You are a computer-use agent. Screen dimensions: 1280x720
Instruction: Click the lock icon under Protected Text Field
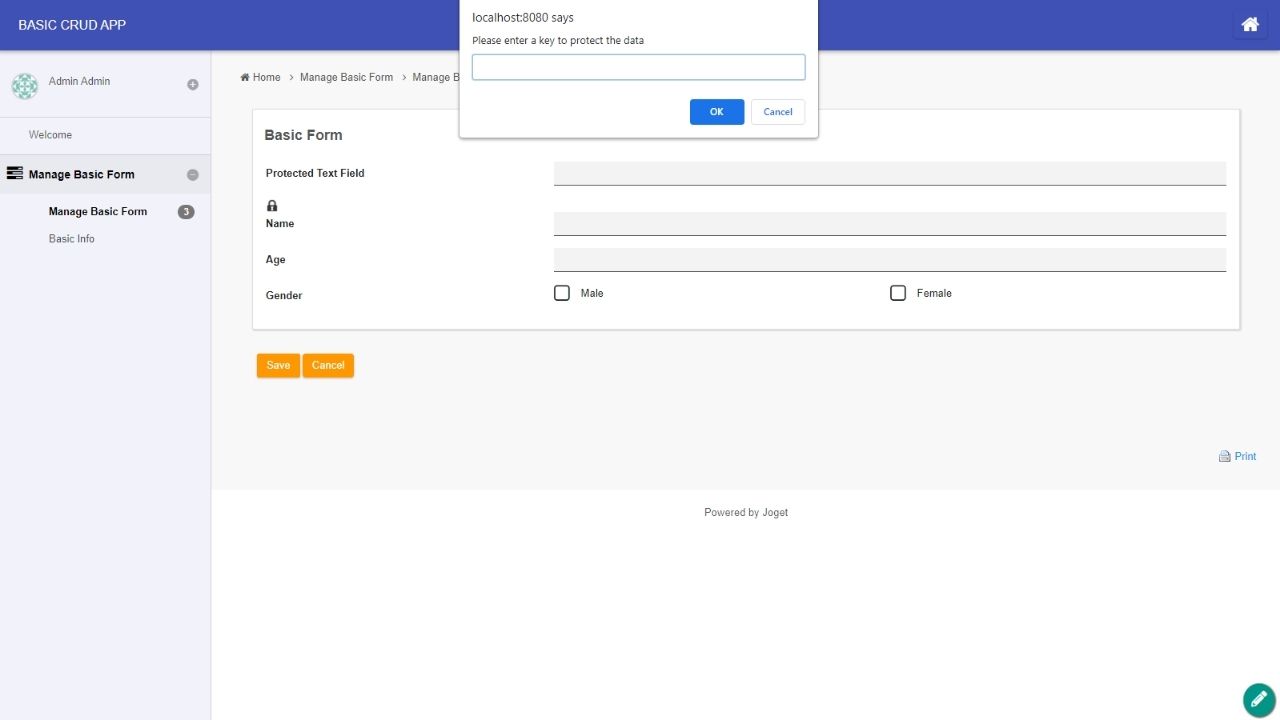coord(272,205)
